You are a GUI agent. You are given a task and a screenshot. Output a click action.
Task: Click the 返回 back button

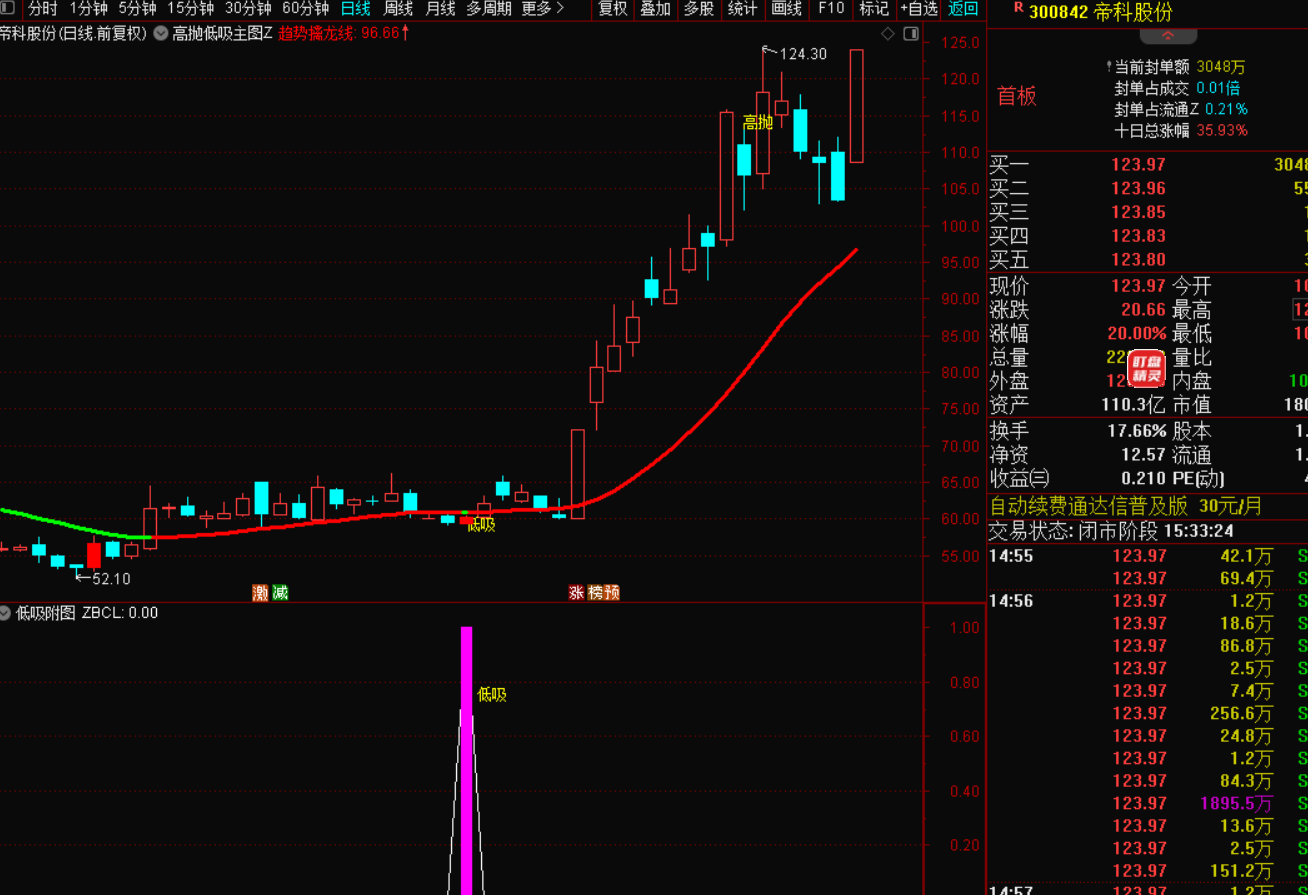[x=963, y=9]
